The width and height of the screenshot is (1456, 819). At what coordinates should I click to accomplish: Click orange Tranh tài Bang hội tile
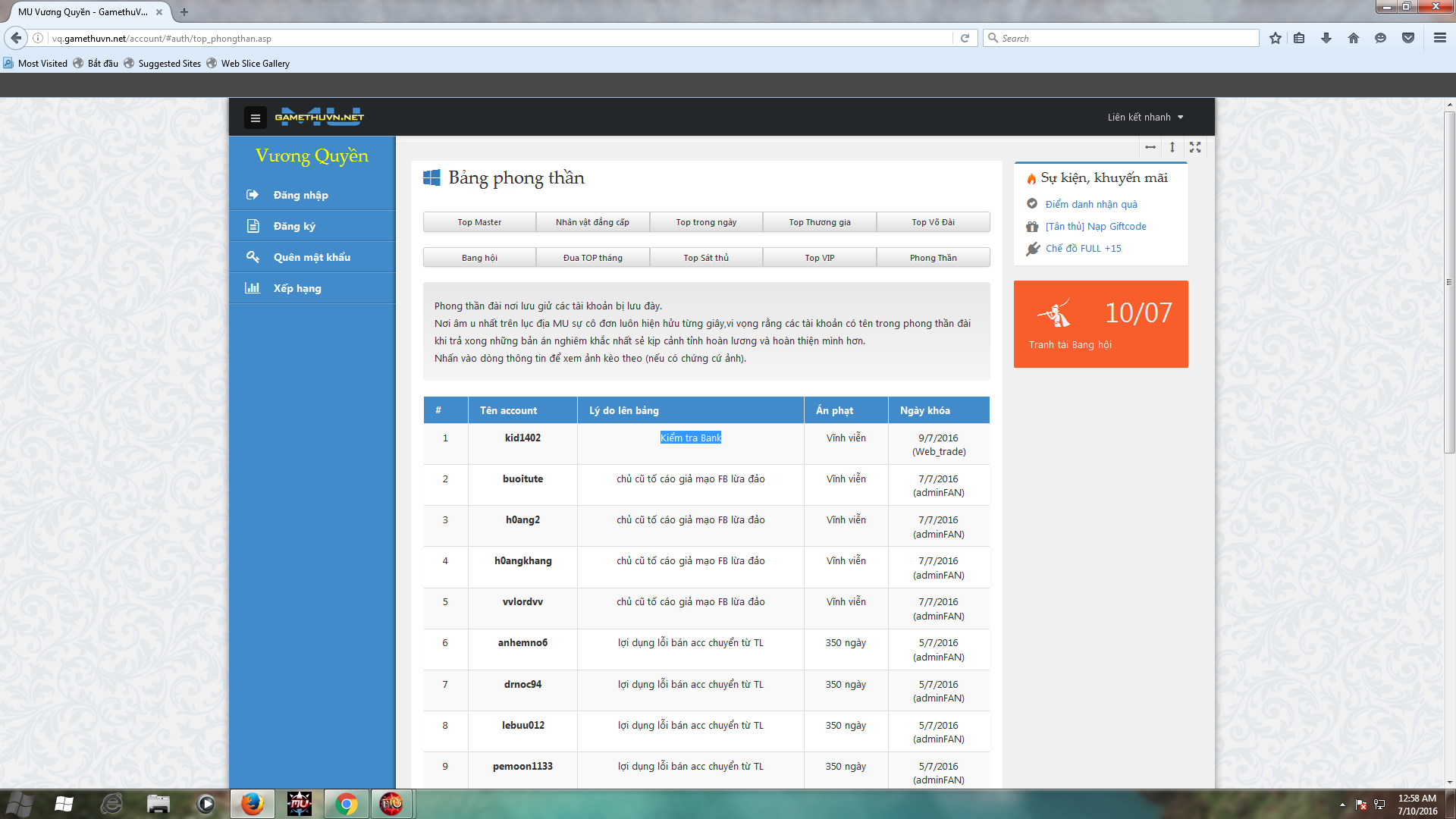(1100, 324)
